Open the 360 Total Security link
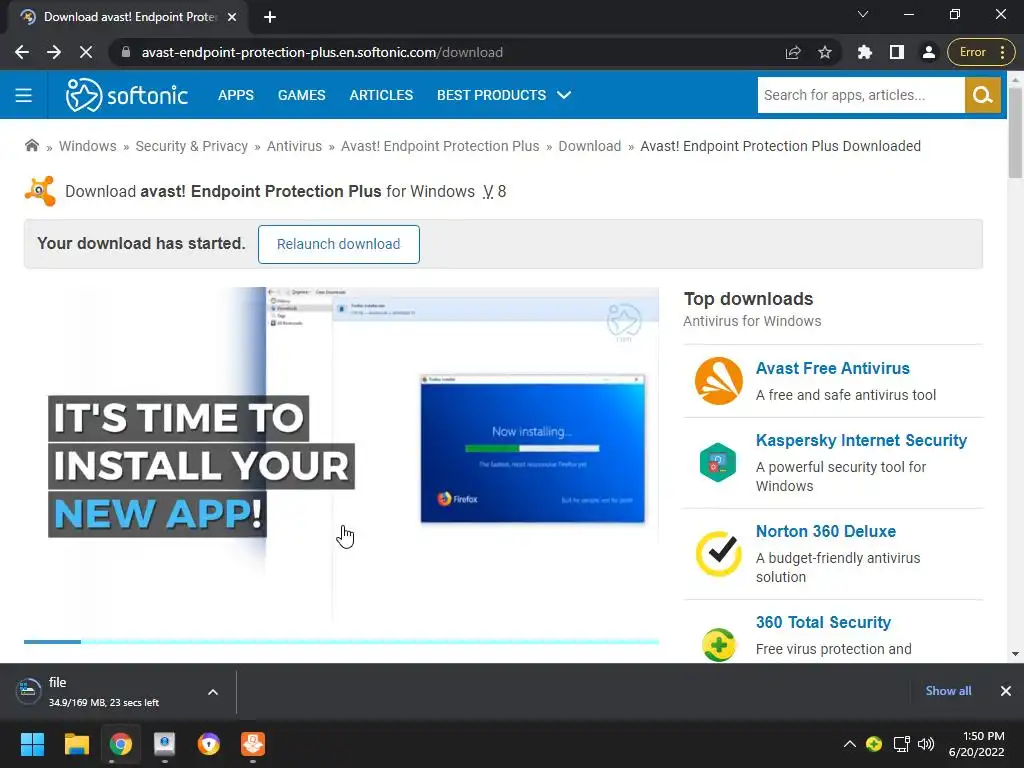 click(823, 622)
